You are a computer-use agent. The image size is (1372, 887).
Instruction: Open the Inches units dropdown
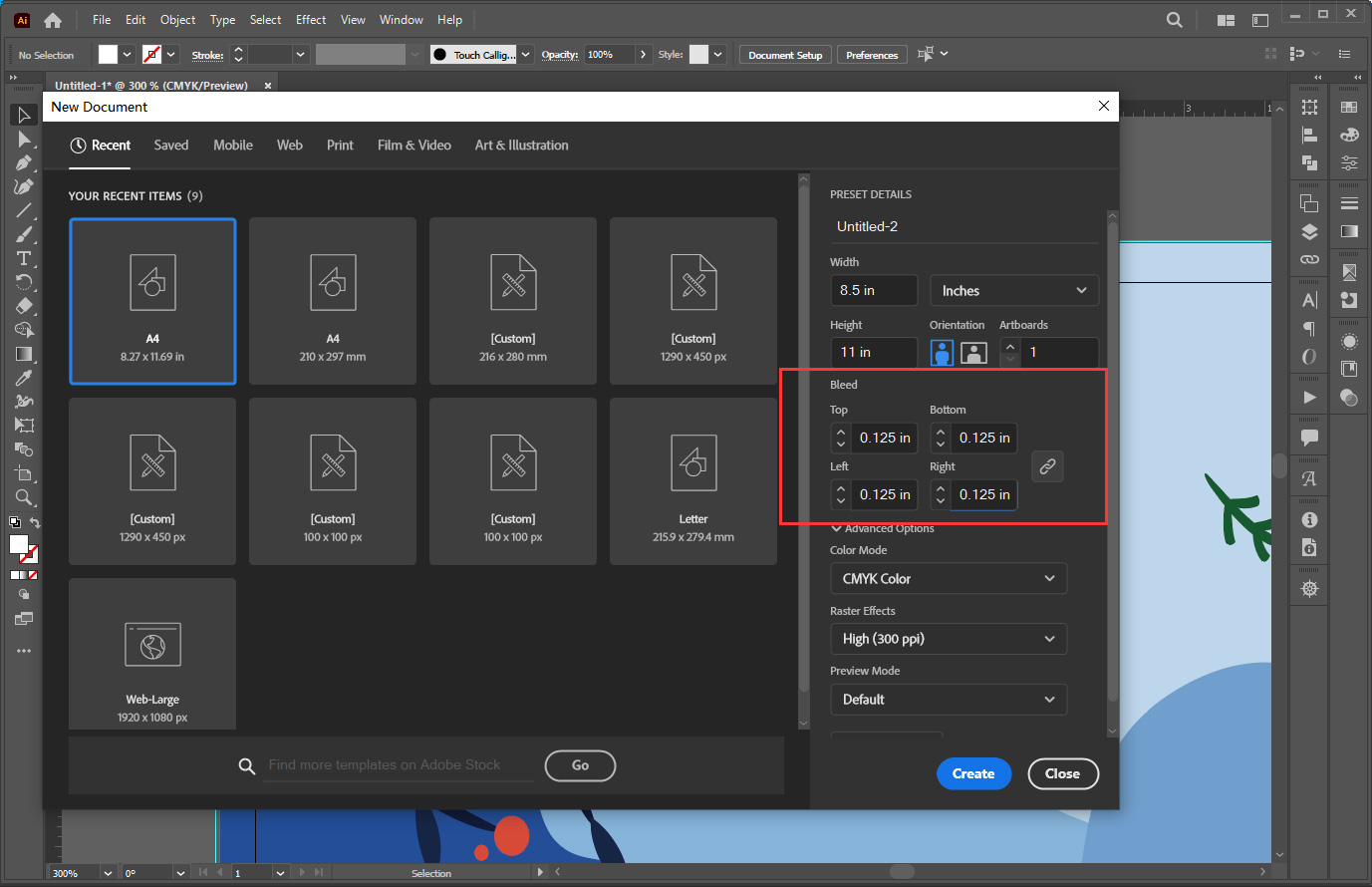1014,291
